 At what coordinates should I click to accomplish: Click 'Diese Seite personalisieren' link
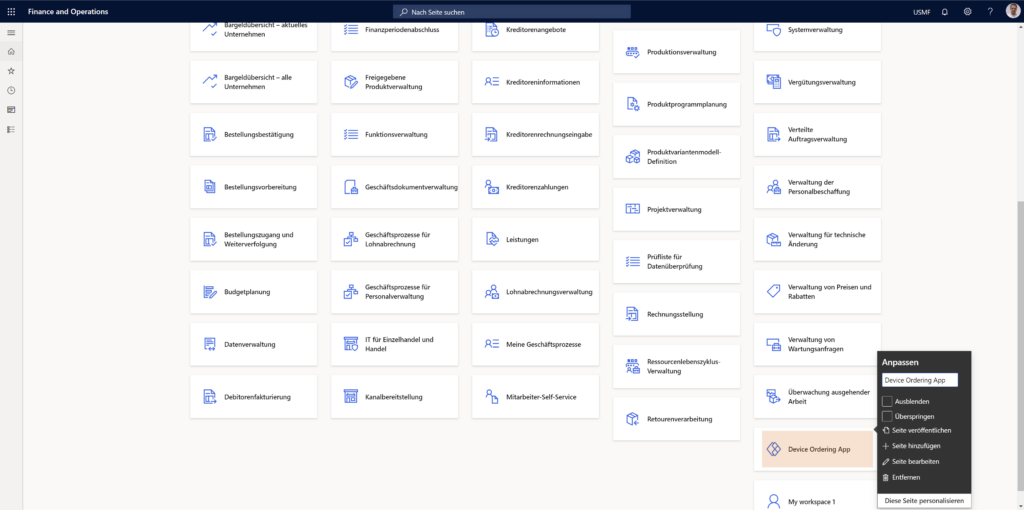coord(924,501)
